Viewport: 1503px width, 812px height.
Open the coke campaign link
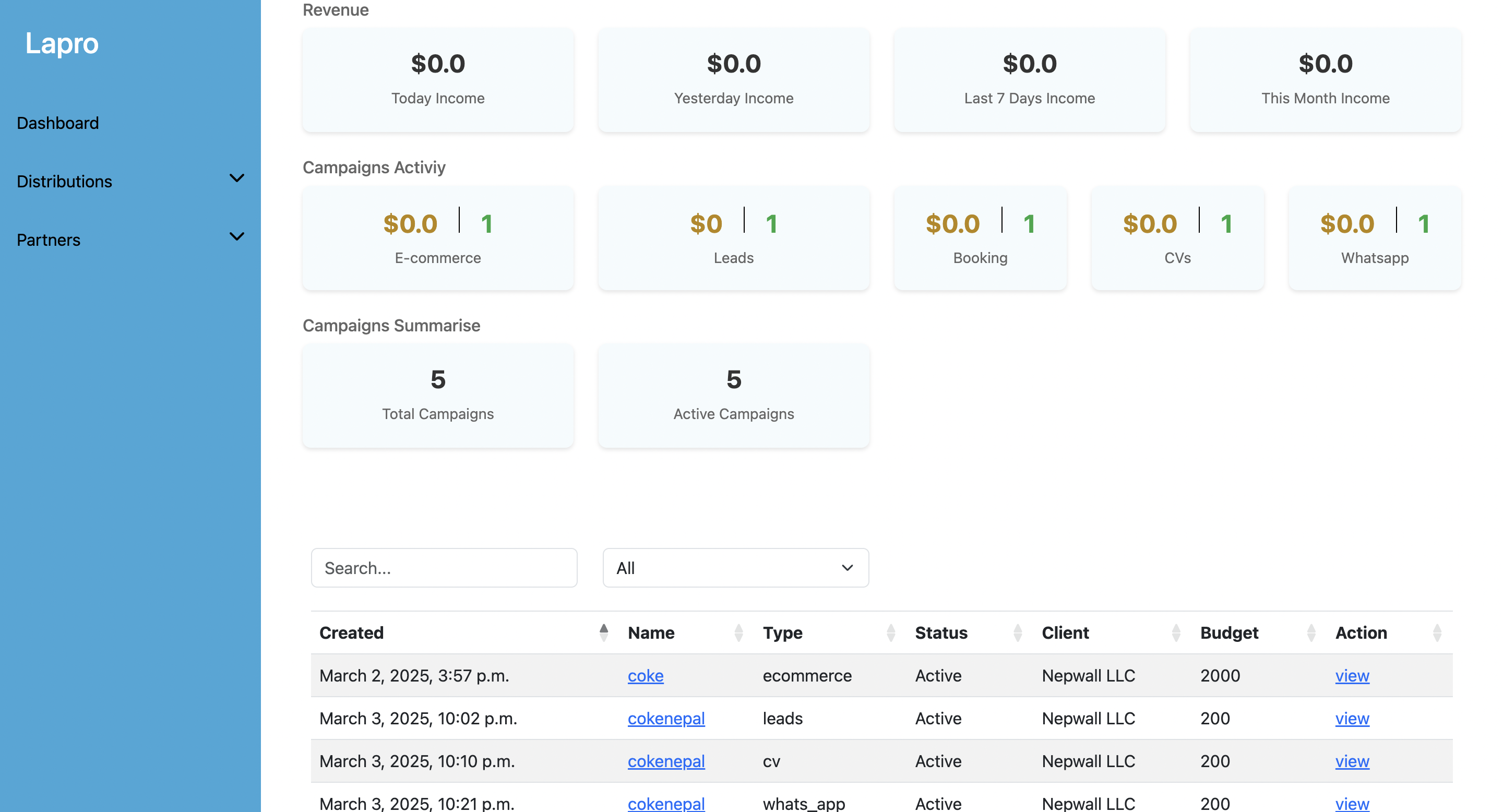click(x=646, y=675)
